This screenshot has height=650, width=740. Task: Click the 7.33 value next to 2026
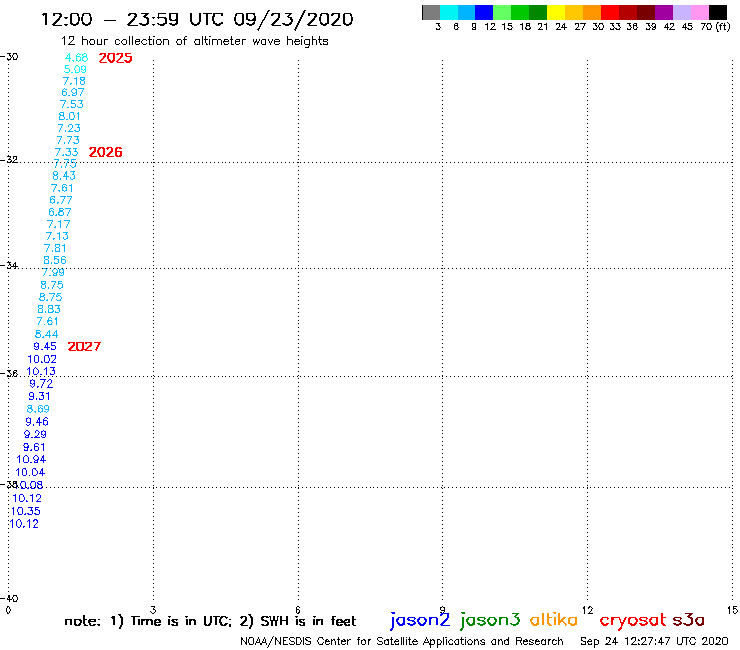point(66,152)
